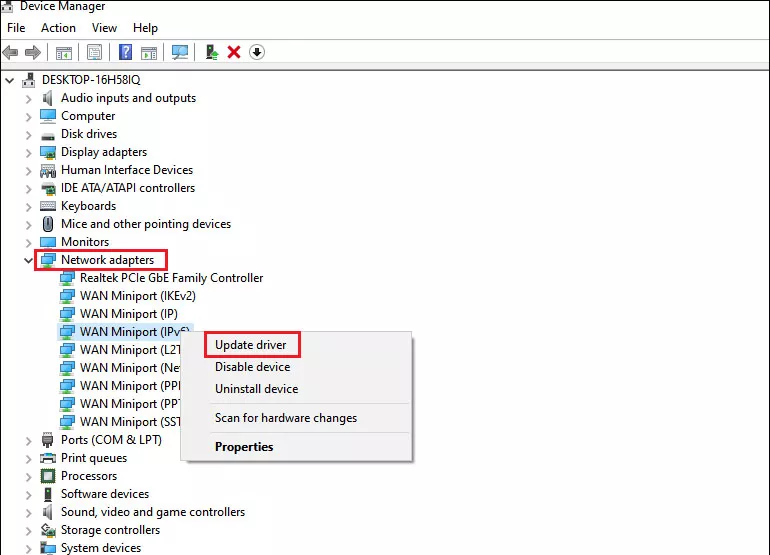Click the Display adapters category icon
The width and height of the screenshot is (770, 555).
pyautogui.click(x=48, y=152)
